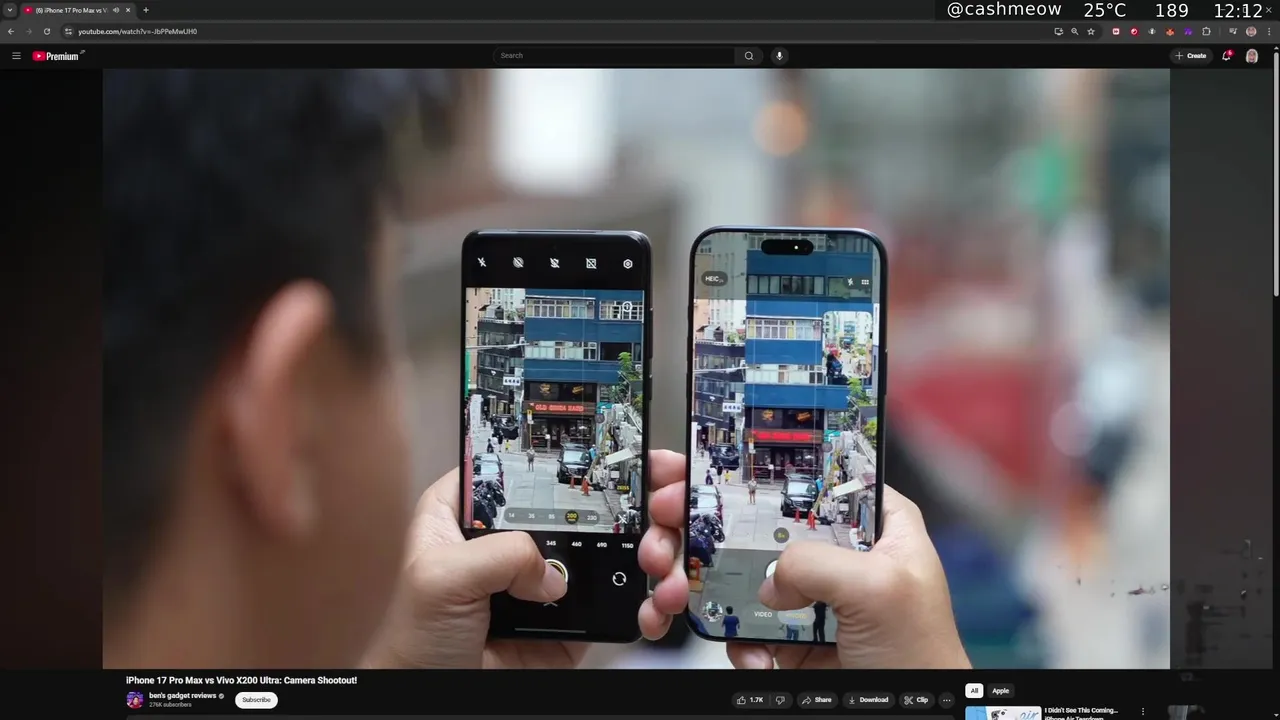Screen dimensions: 1280x720
Task: Open media controls toolbar icon
Action: pos(1232,31)
